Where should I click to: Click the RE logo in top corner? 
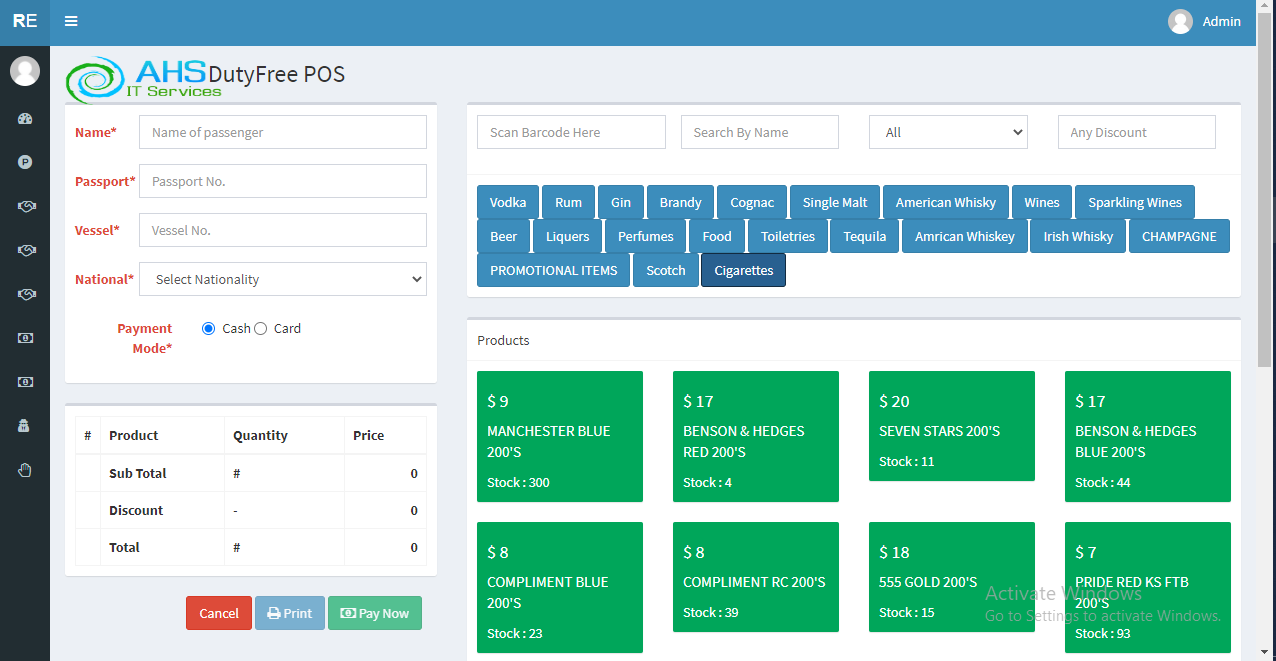click(x=25, y=21)
